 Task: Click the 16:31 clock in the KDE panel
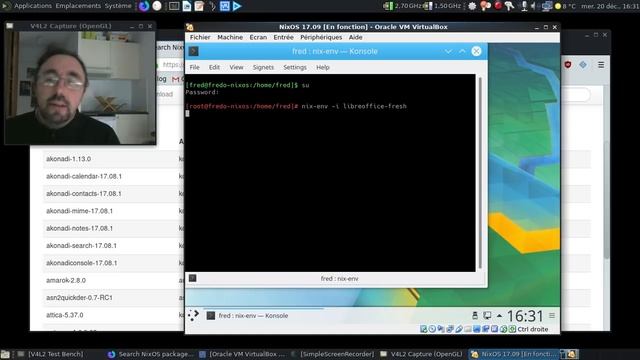(525, 316)
